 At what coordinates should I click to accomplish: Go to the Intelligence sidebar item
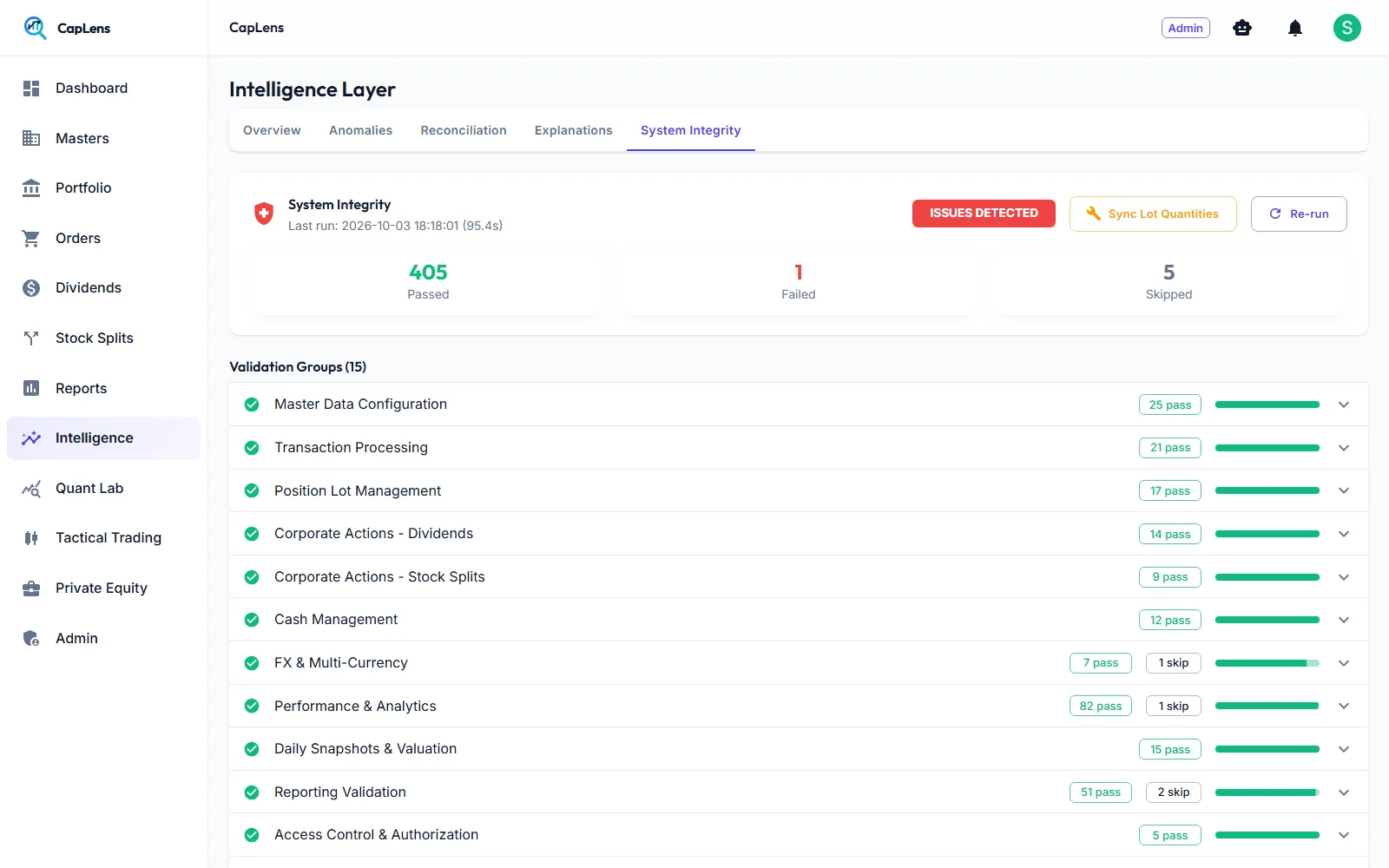103,438
